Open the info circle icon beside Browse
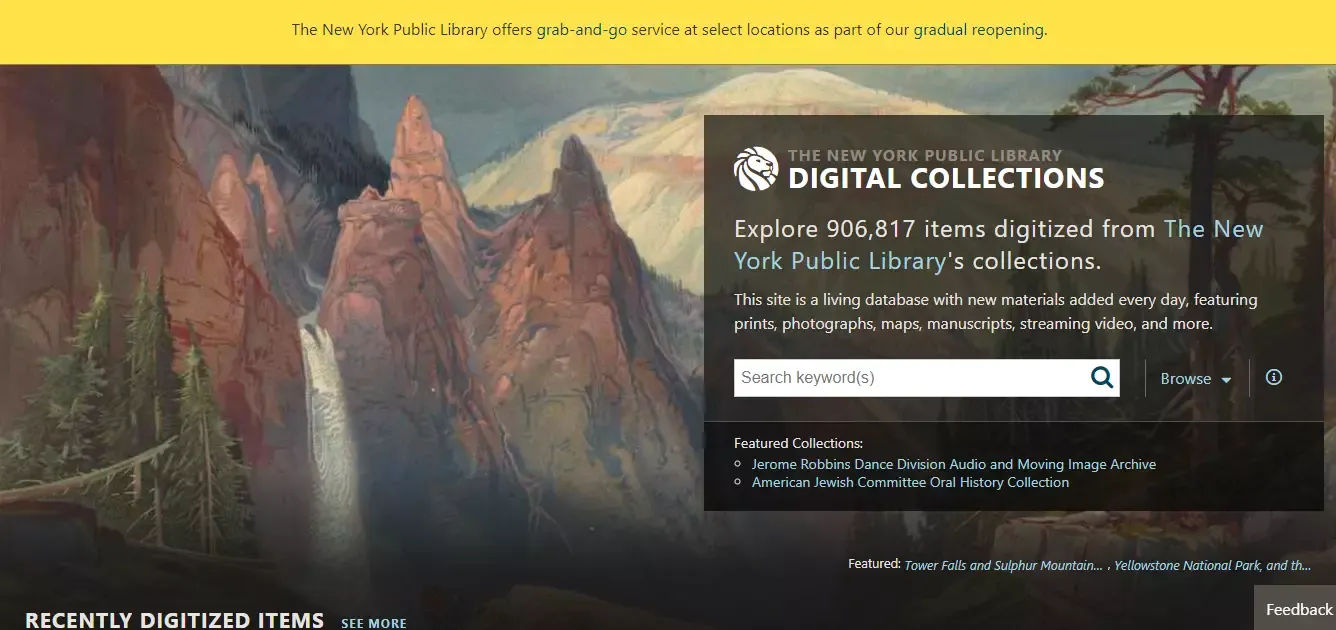Viewport: 1336px width, 630px height. pyautogui.click(x=1274, y=378)
